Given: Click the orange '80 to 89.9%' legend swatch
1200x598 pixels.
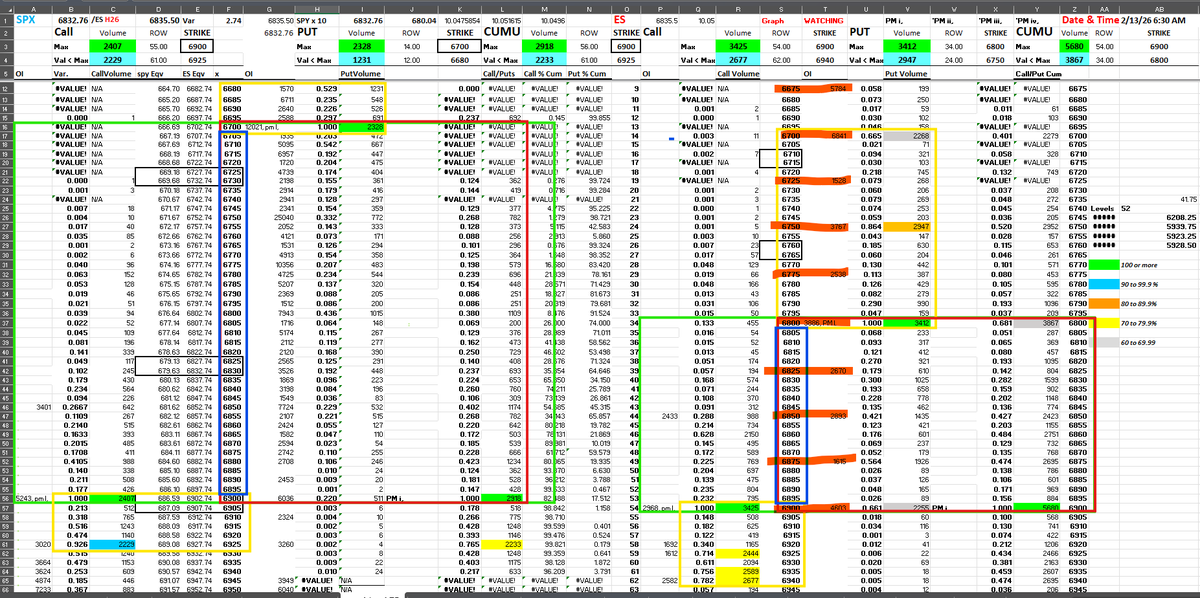Looking at the screenshot, I should [1104, 302].
